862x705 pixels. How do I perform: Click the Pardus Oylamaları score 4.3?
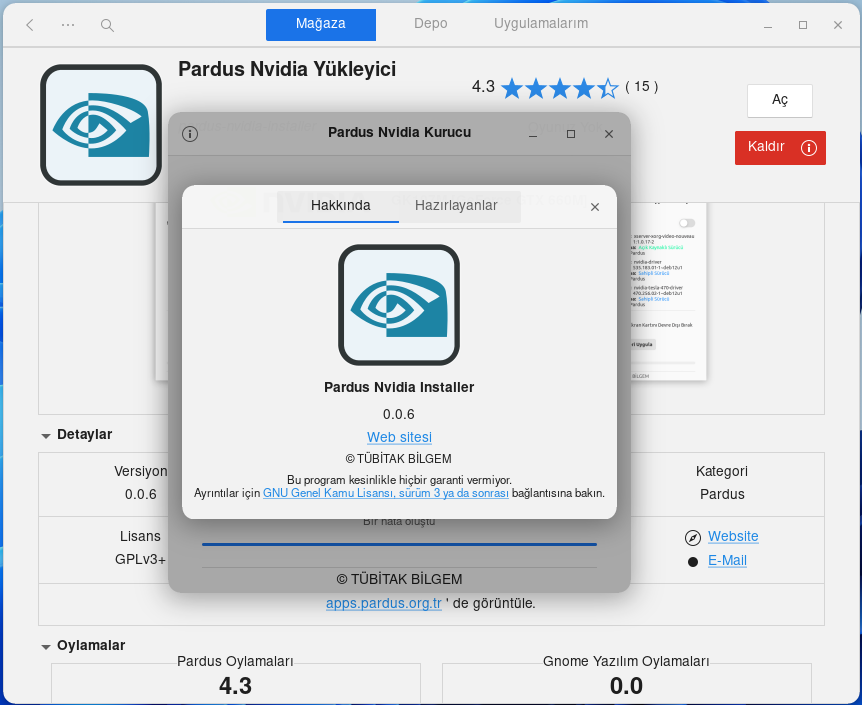click(235, 686)
